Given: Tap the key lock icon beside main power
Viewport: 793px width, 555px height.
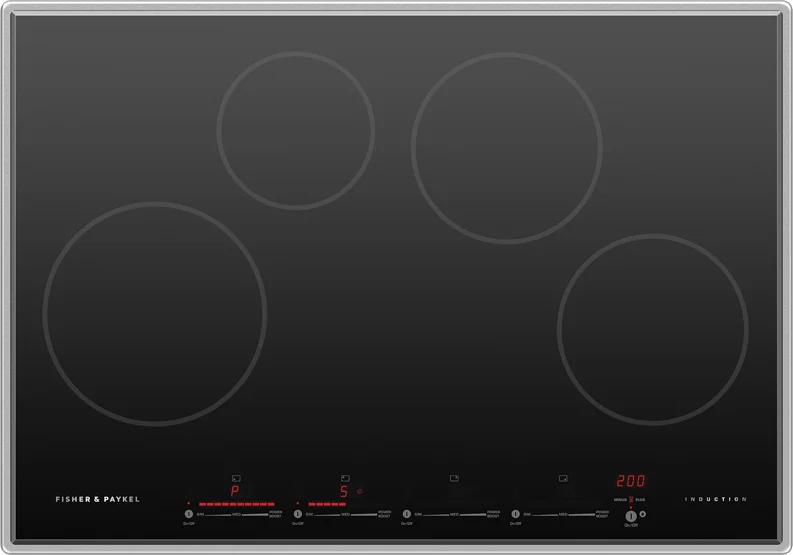Looking at the screenshot, I should pyautogui.click(x=643, y=514).
